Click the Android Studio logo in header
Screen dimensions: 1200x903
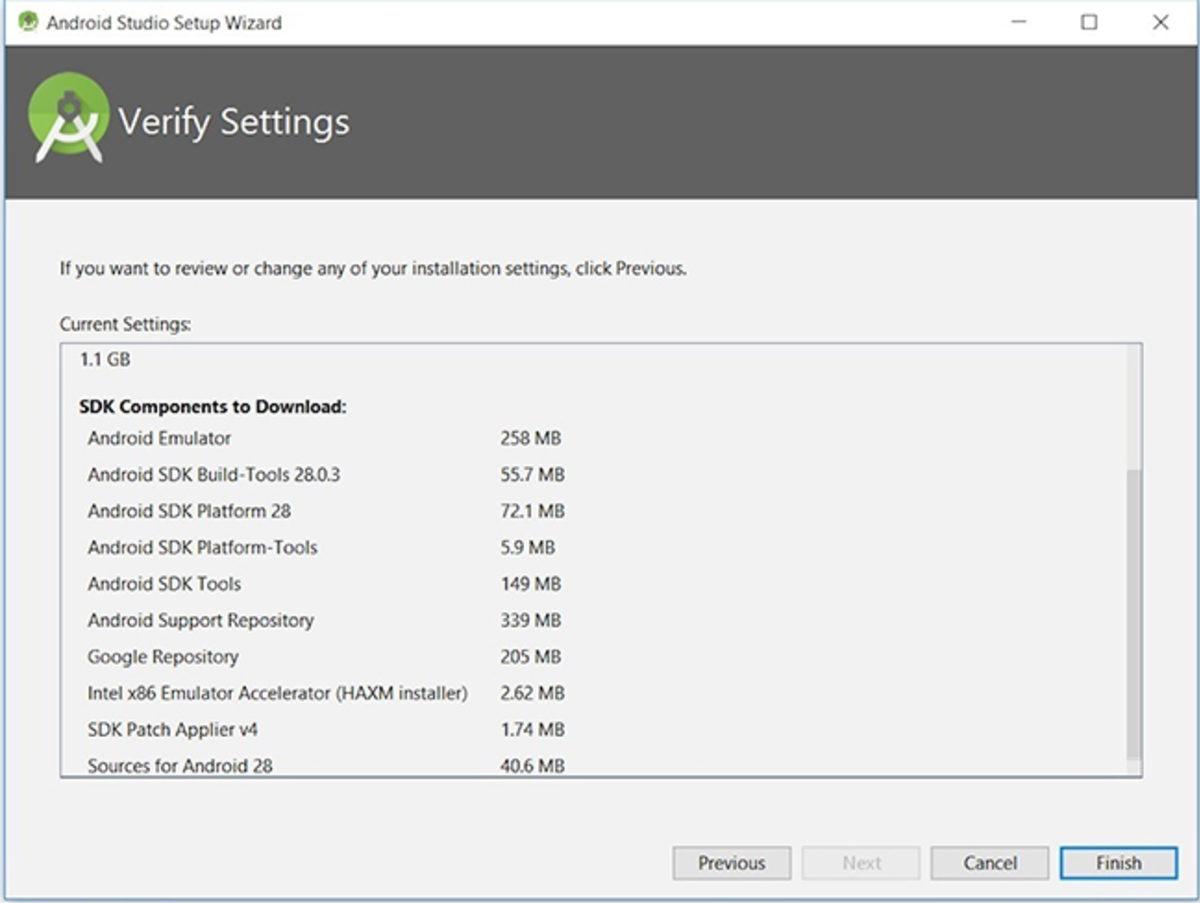[68, 121]
